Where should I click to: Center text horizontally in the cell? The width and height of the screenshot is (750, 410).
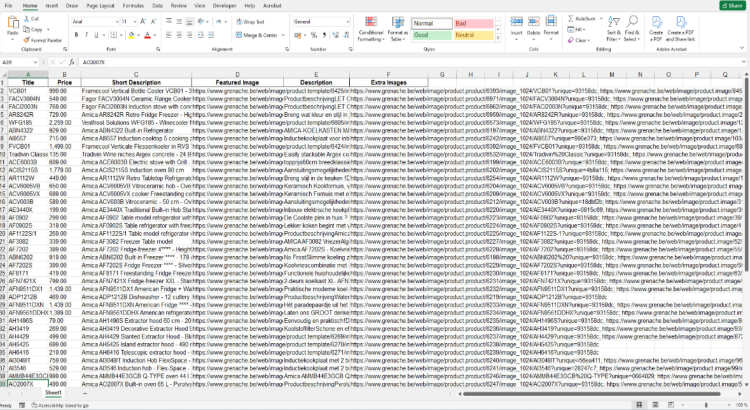(179, 35)
